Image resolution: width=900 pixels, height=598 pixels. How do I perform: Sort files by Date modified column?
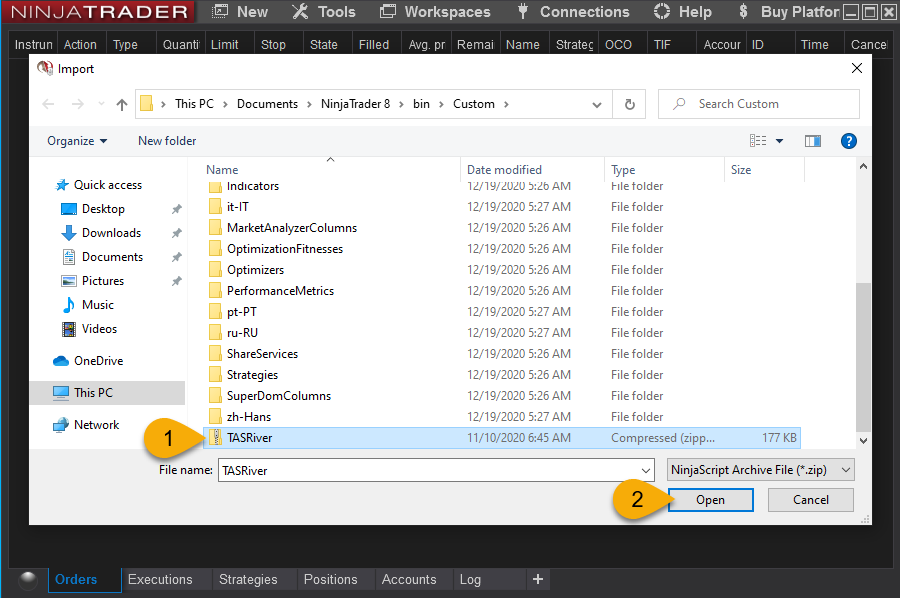click(x=504, y=170)
